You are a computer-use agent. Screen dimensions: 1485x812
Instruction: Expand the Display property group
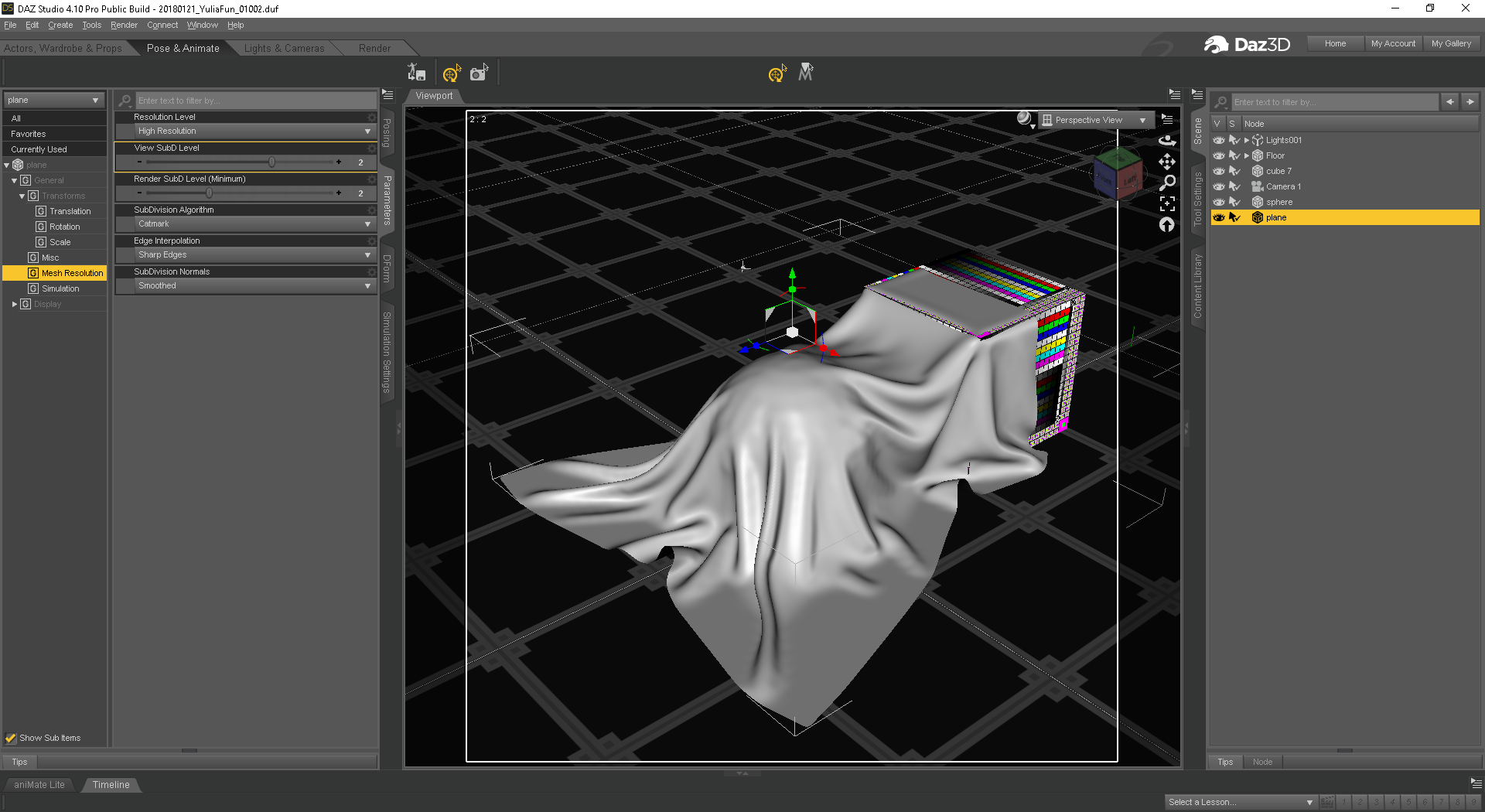click(x=15, y=304)
